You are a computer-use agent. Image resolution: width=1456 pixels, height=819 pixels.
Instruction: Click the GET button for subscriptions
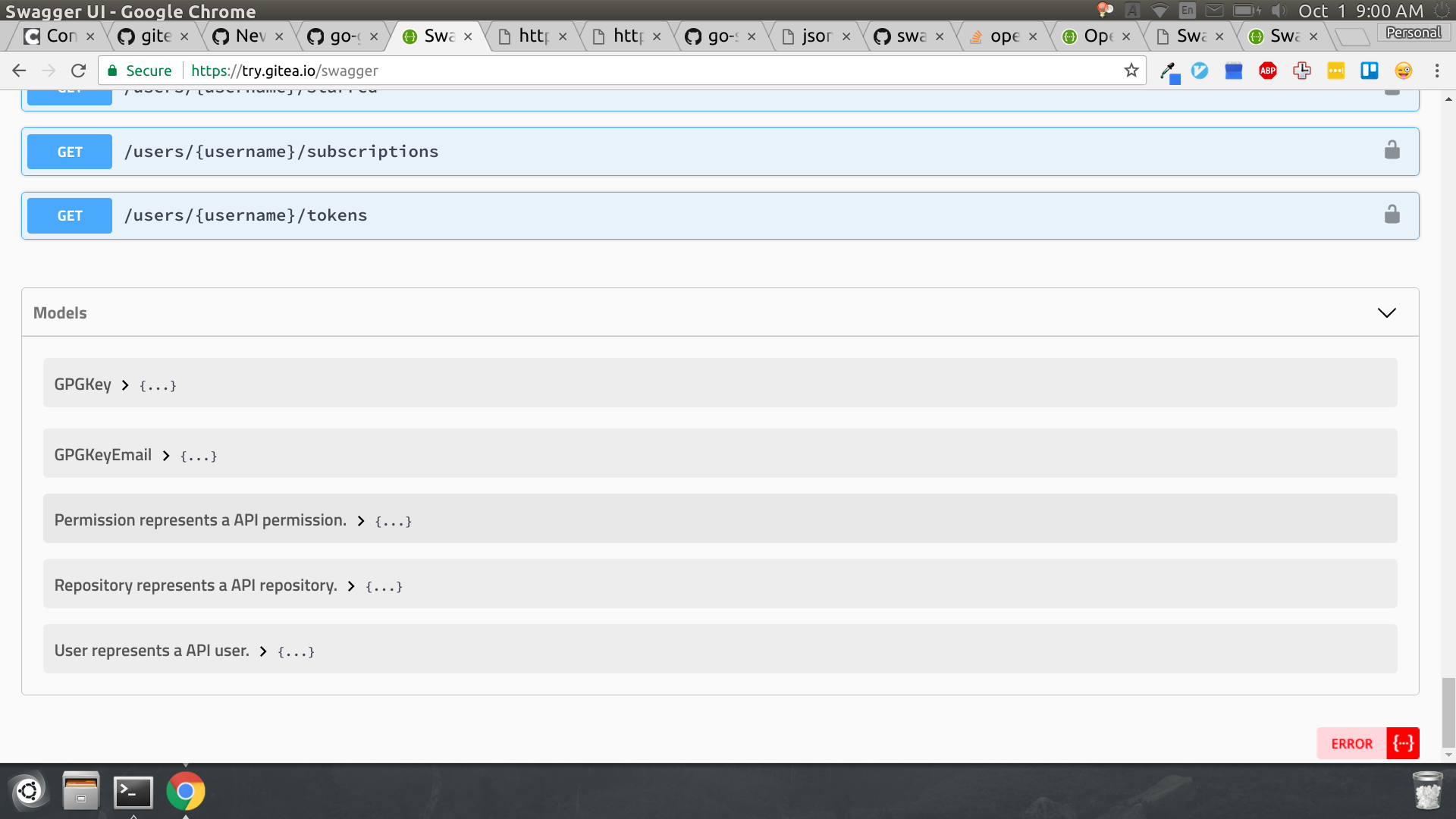70,152
